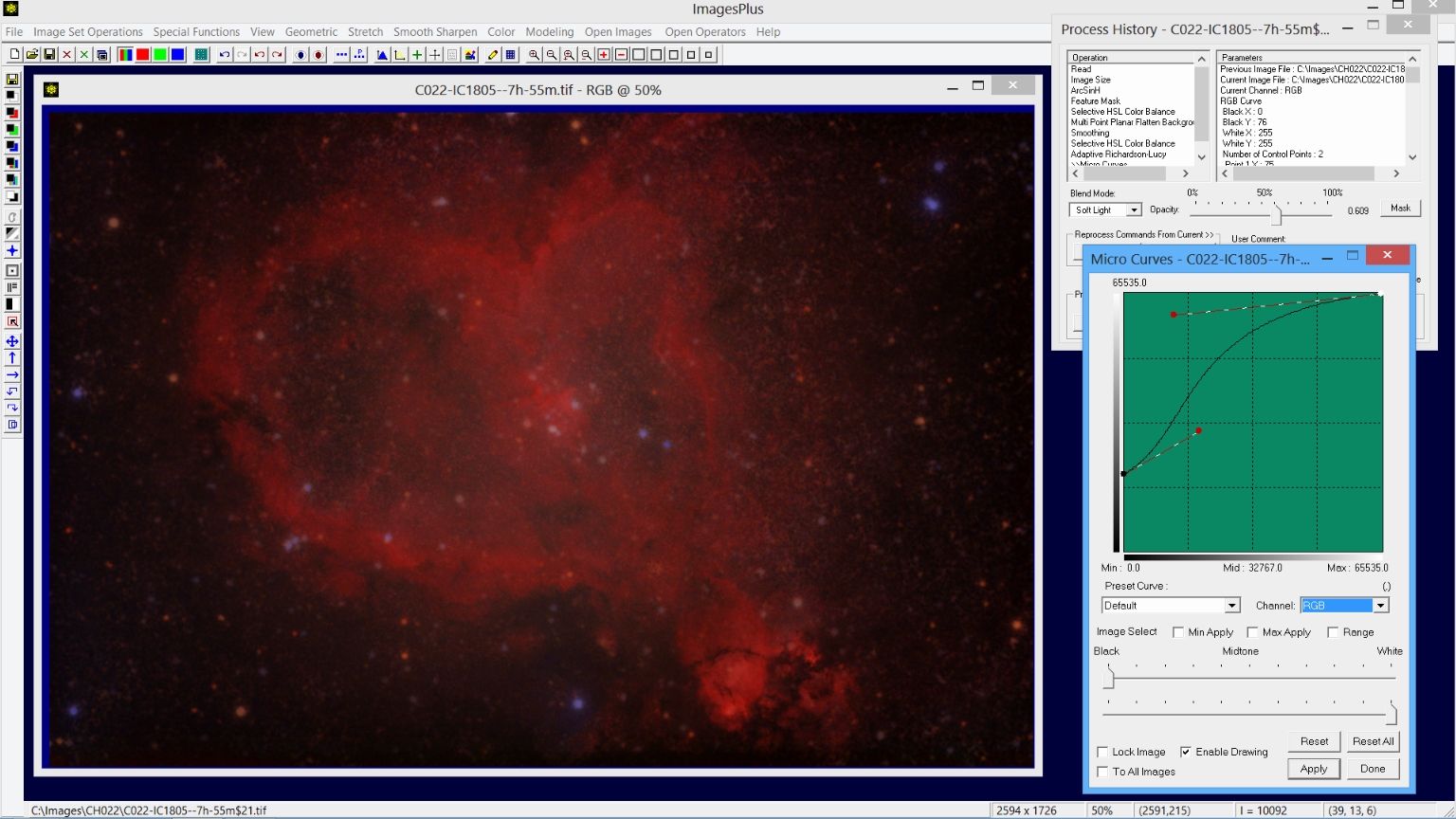Save with the floppy disk toolbar icon
The image size is (1456, 819).
point(49,55)
